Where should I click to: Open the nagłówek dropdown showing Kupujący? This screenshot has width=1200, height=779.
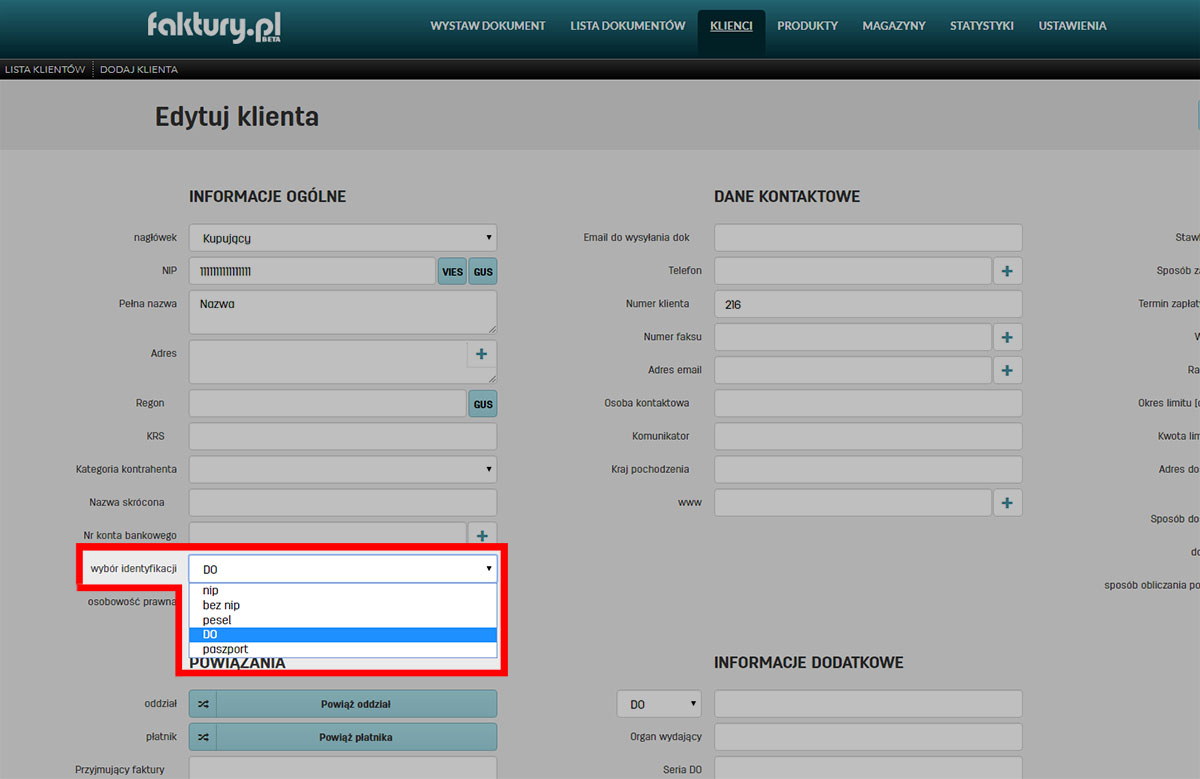342,238
